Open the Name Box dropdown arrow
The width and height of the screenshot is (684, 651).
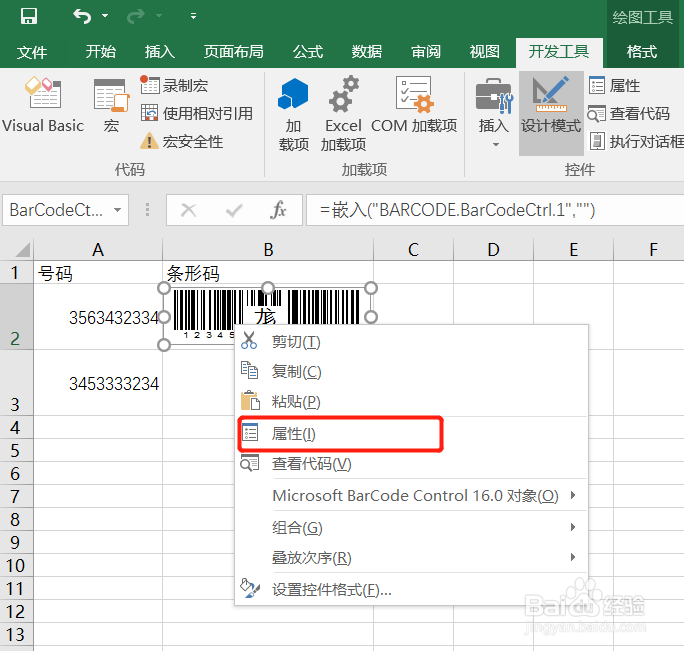click(117, 210)
